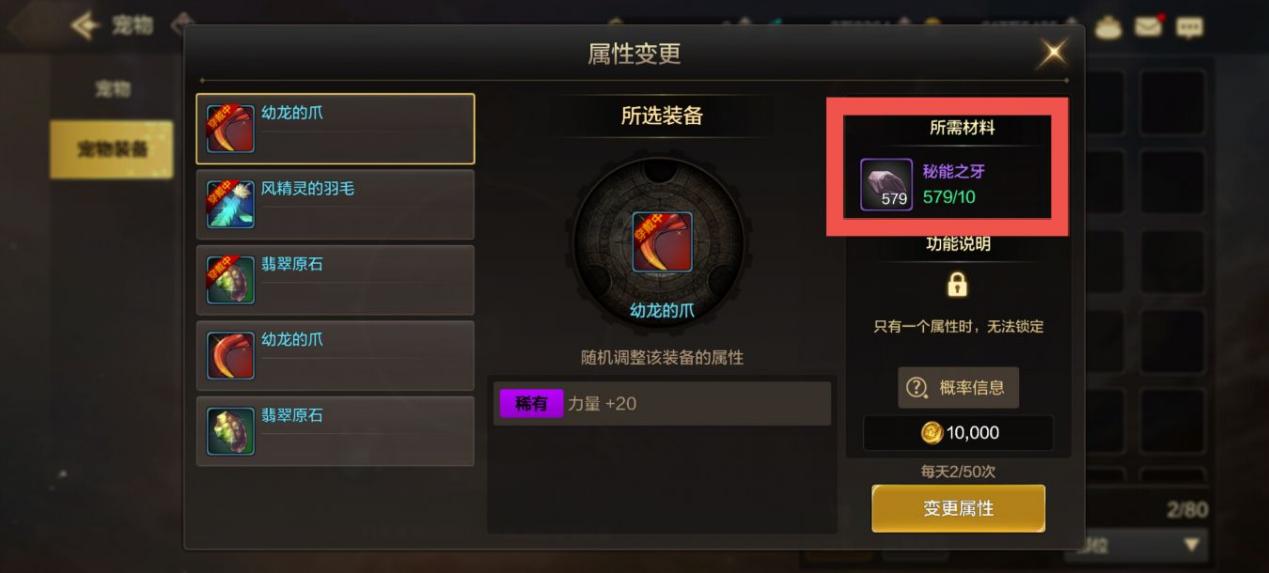Open the chat bubble icon
1269x573 pixels.
[1189, 27]
